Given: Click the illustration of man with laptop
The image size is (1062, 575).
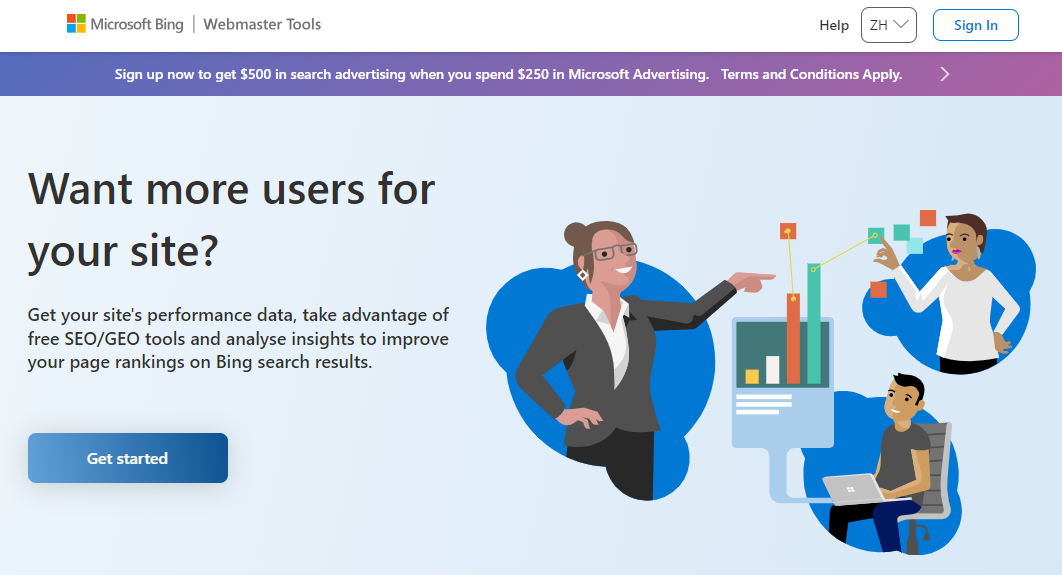Looking at the screenshot, I should [x=883, y=465].
